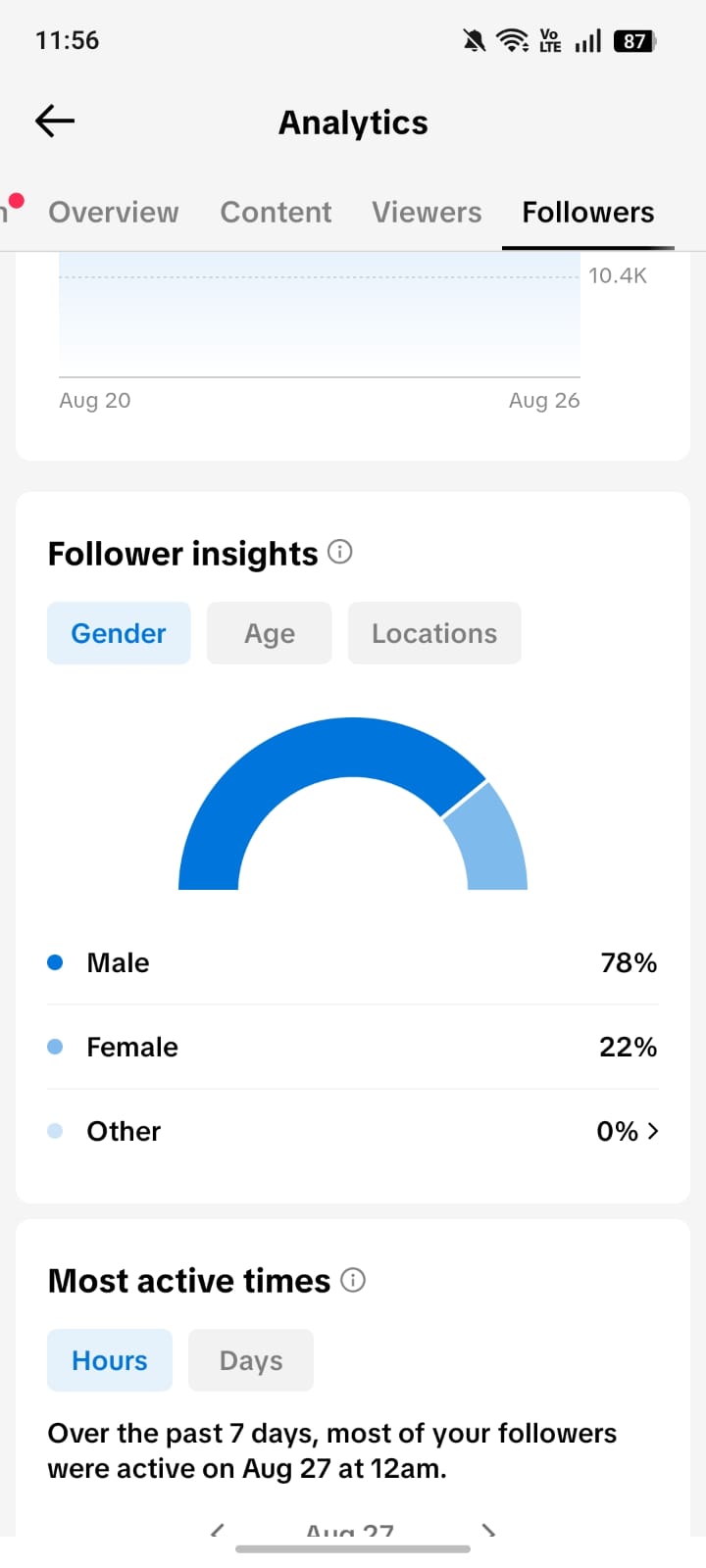This screenshot has width=706, height=1568.
Task: Tap the muted notification bell icon
Action: pos(474,40)
